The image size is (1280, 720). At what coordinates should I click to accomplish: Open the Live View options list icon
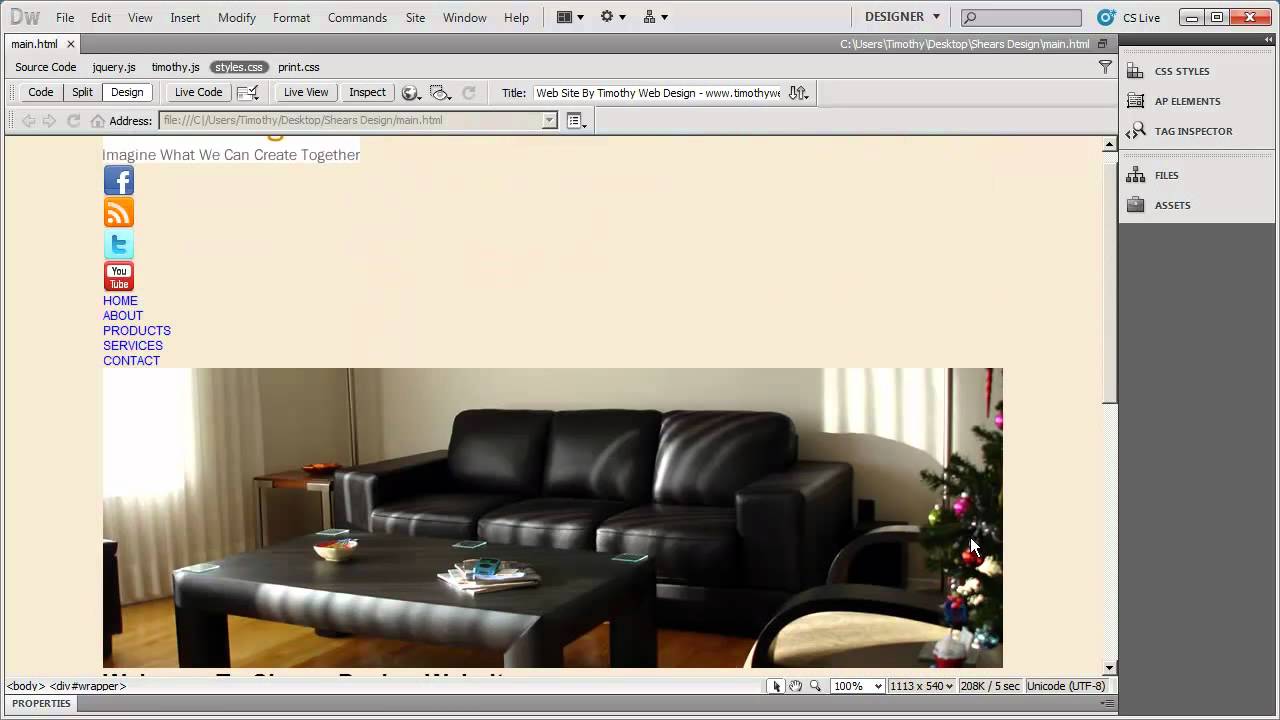coord(577,120)
